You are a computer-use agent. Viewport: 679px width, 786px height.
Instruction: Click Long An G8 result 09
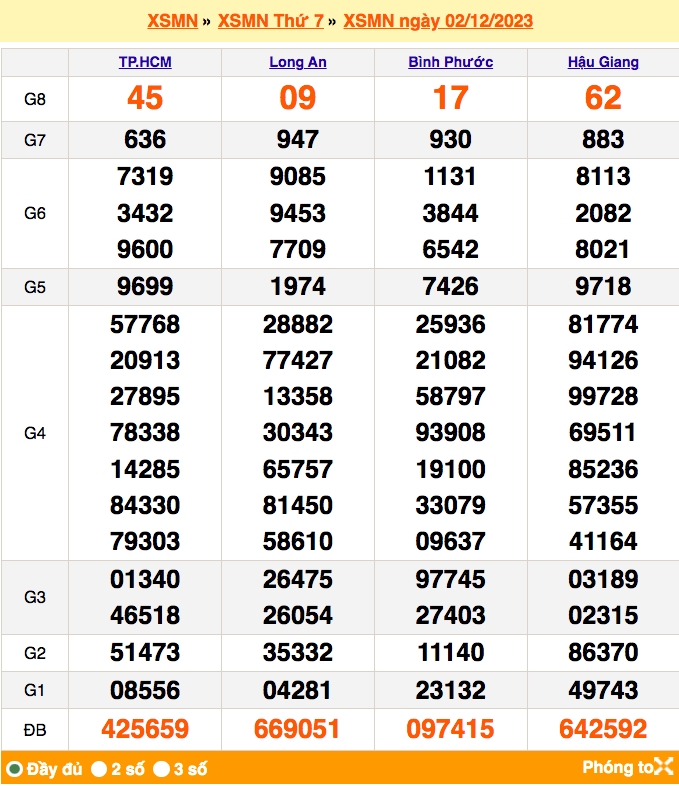[x=298, y=98]
